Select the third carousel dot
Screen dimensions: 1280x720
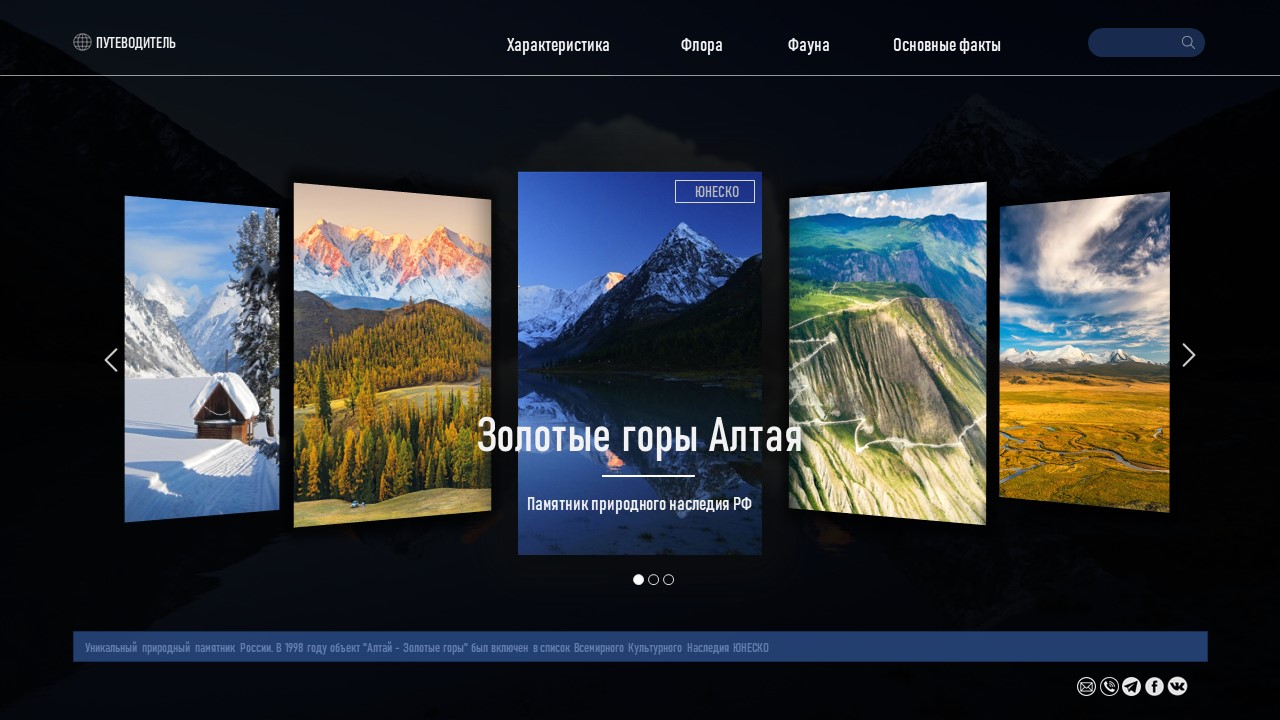(x=669, y=579)
